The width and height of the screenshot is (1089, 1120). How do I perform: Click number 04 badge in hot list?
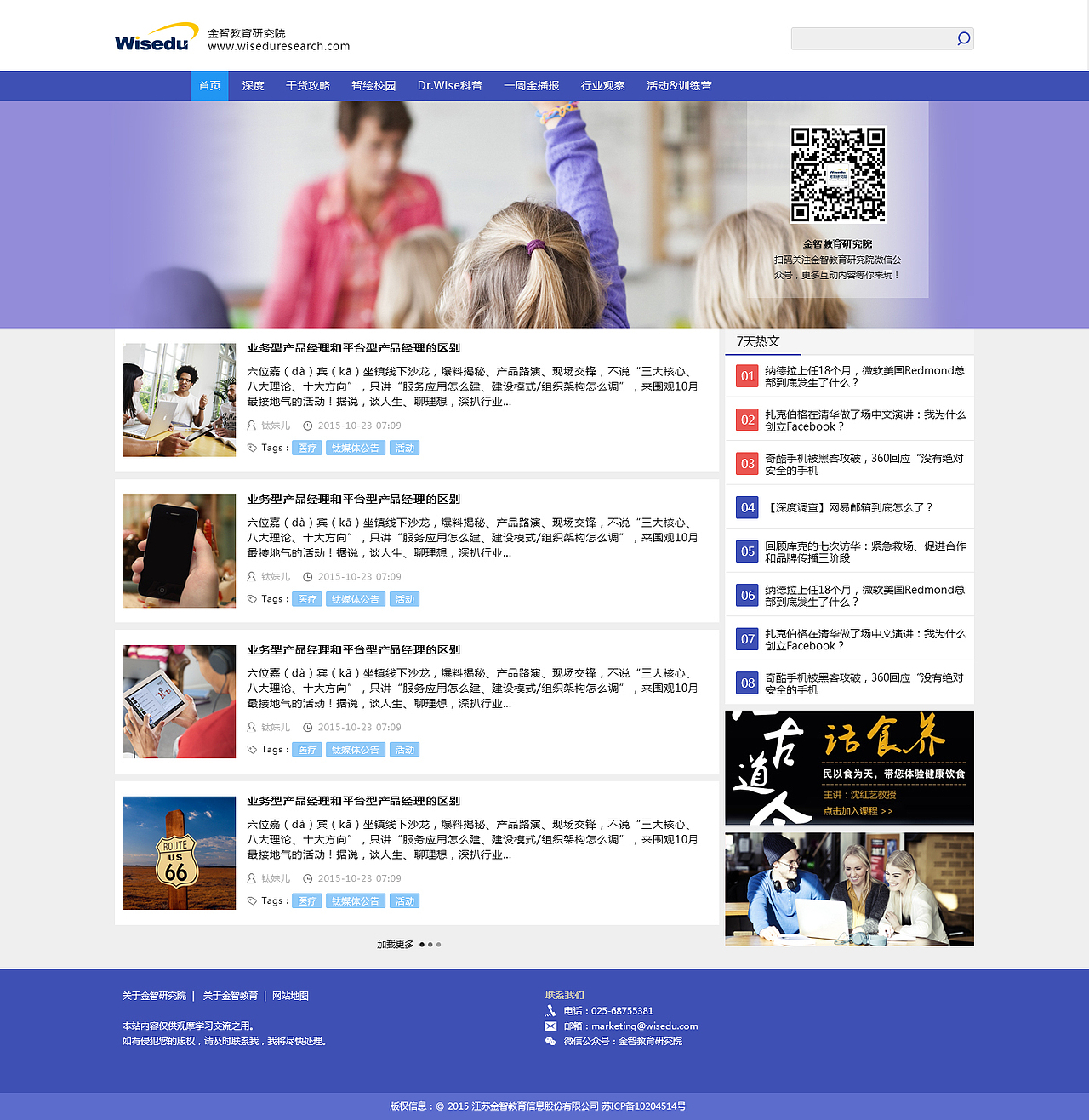click(x=747, y=507)
